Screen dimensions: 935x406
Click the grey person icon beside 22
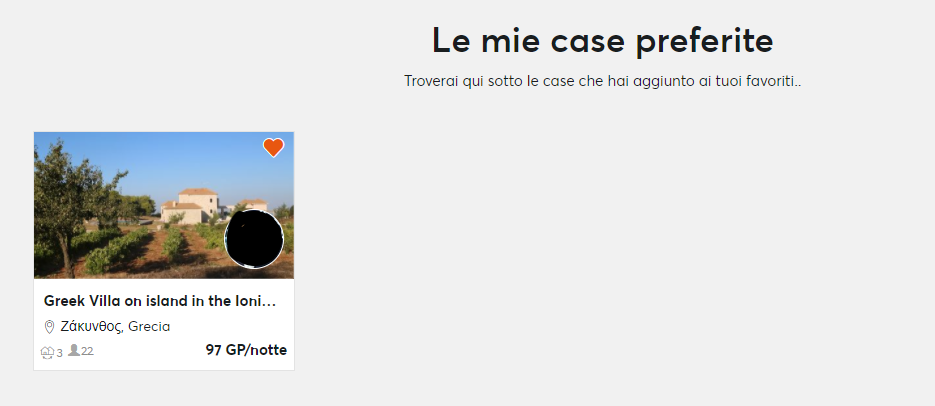coord(74,351)
